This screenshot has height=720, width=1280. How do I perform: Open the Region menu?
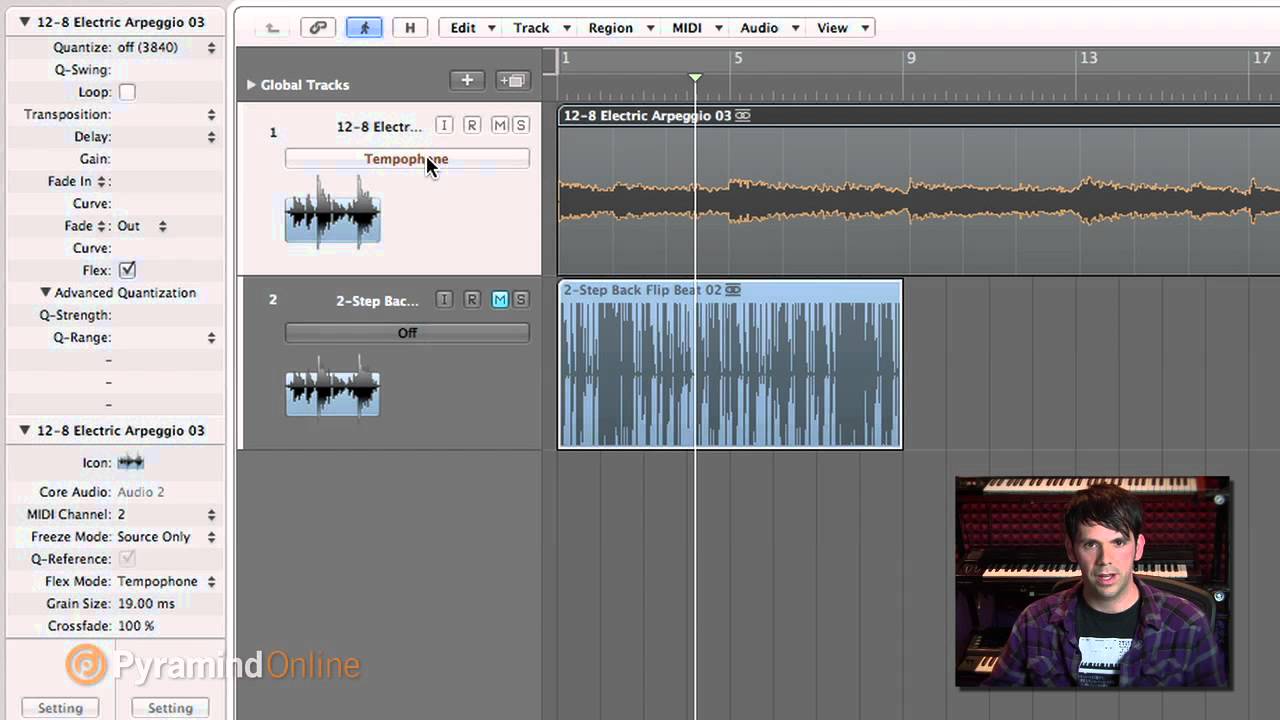point(620,28)
